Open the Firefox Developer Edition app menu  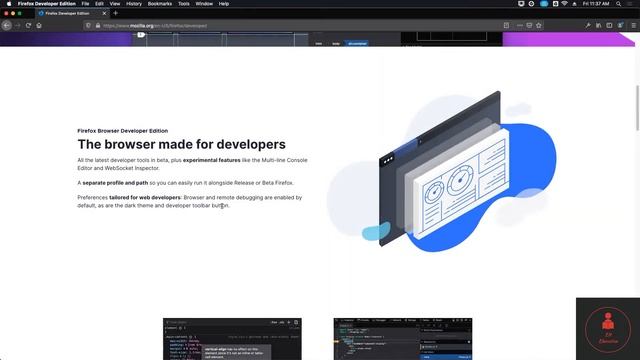(47, 4)
